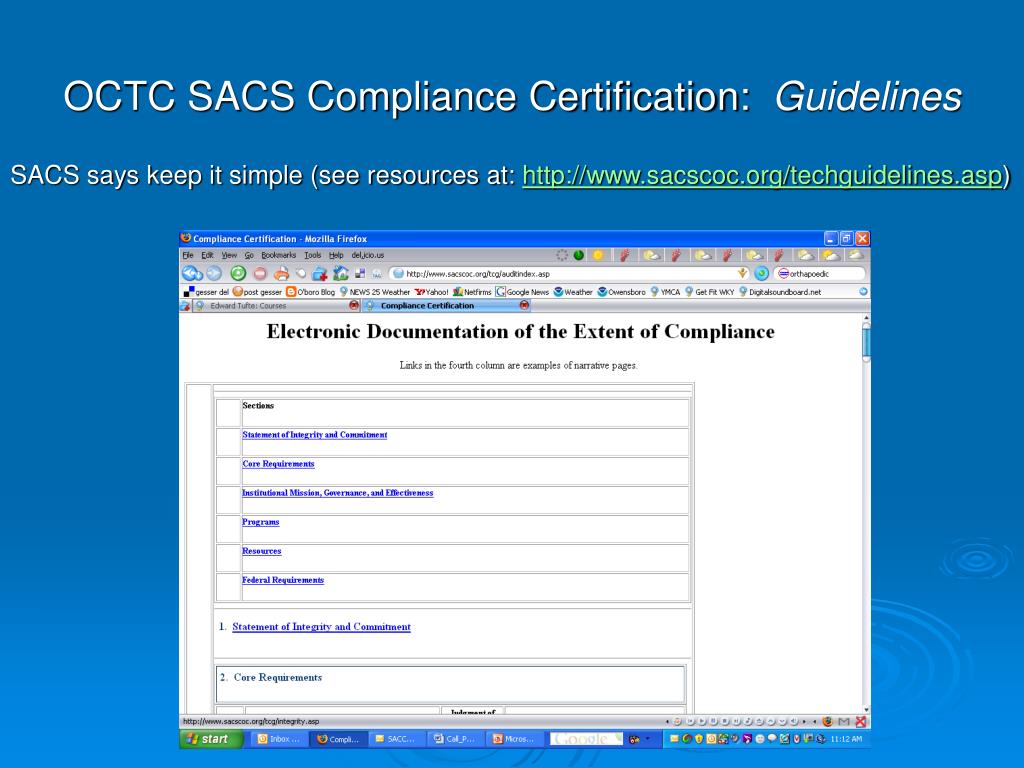Open the Go menu in Firefox
1024x768 pixels.
tap(249, 255)
